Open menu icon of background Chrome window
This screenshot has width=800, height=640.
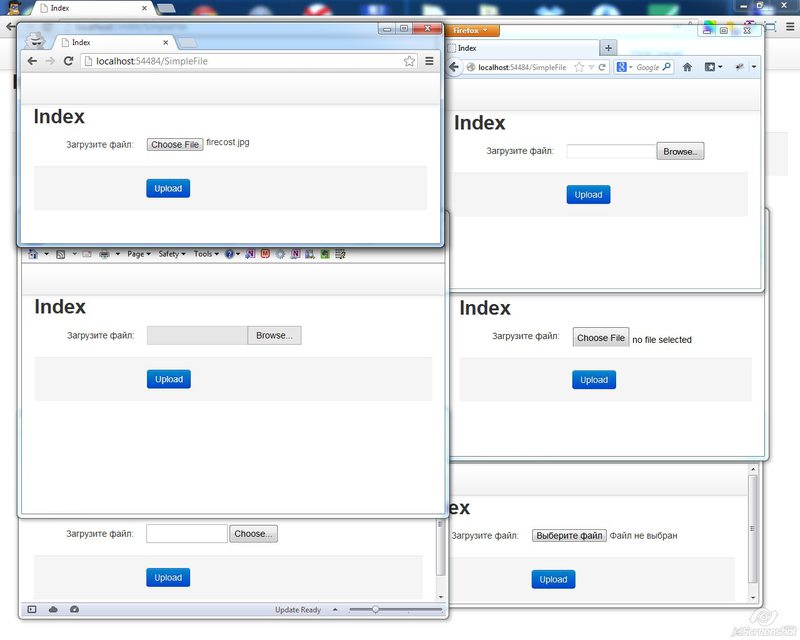coord(790,26)
